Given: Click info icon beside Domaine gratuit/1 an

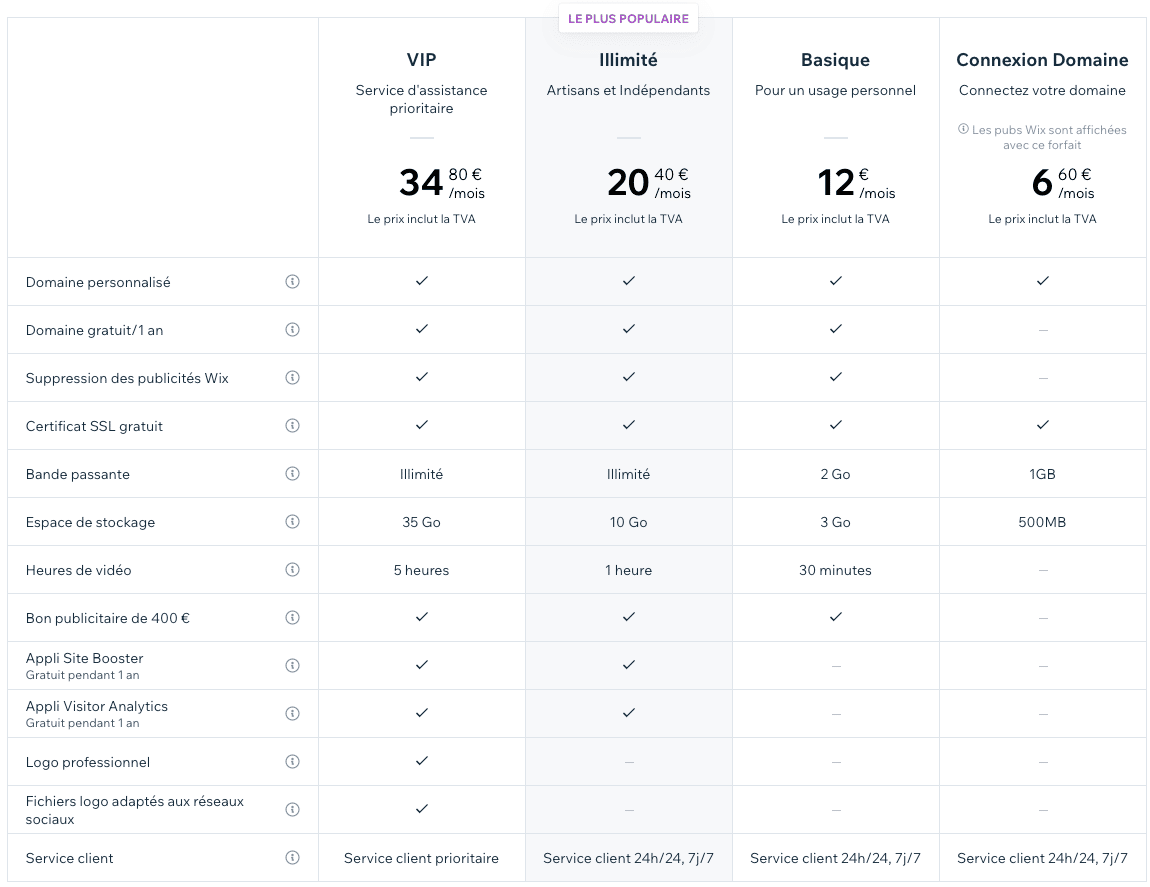Looking at the screenshot, I should tap(292, 330).
